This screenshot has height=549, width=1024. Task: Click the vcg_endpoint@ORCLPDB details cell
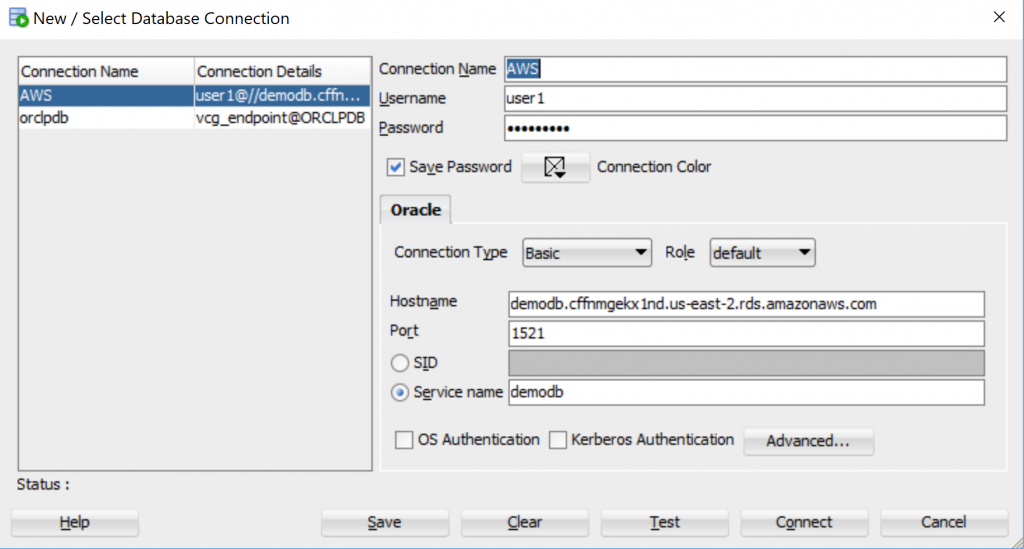pyautogui.click(x=281, y=118)
